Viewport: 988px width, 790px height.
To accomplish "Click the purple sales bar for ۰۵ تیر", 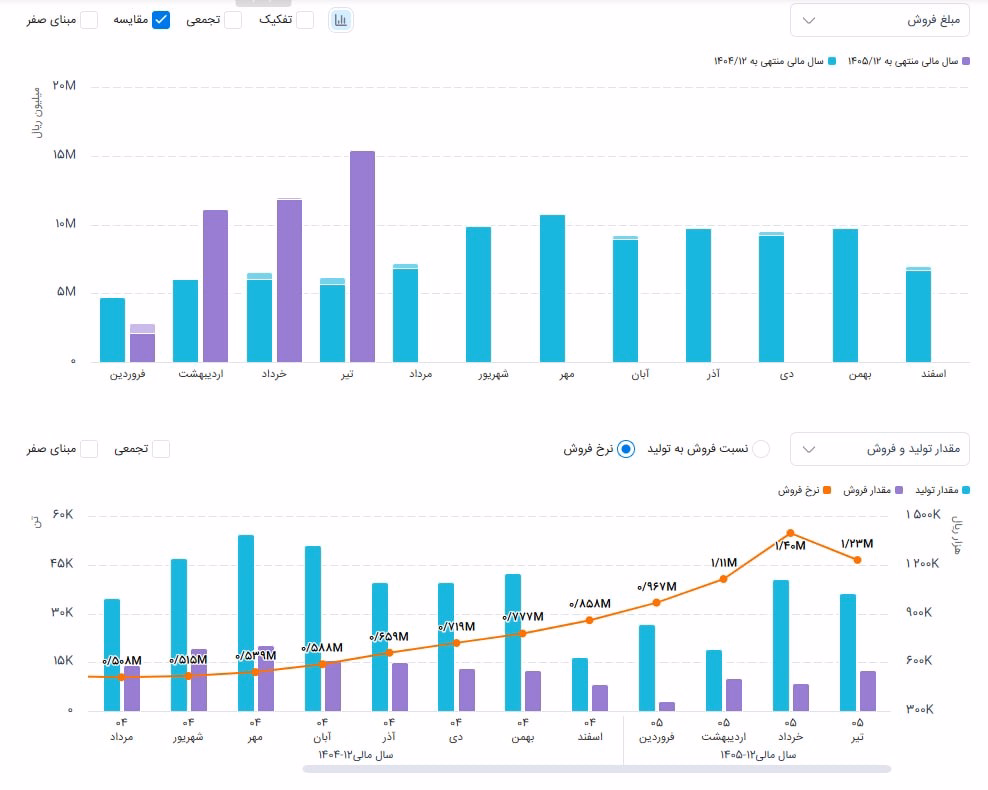I will (868, 691).
